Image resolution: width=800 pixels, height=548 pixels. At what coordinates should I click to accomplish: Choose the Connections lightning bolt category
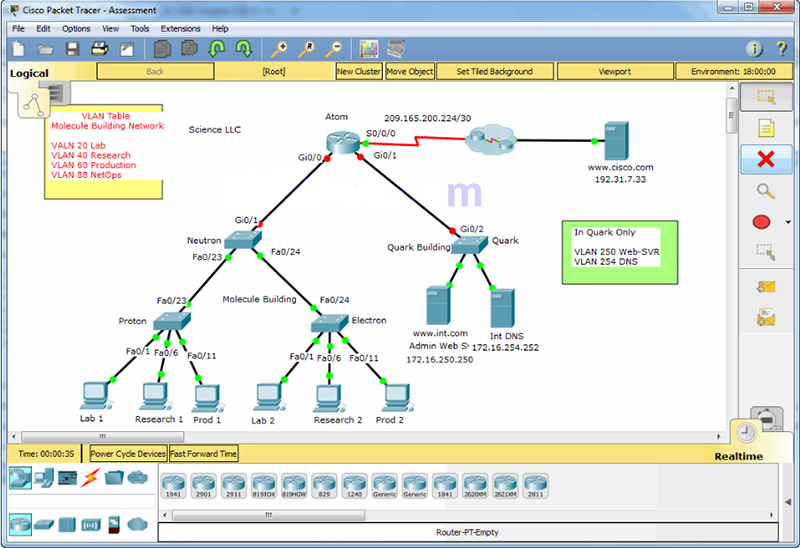(x=91, y=478)
